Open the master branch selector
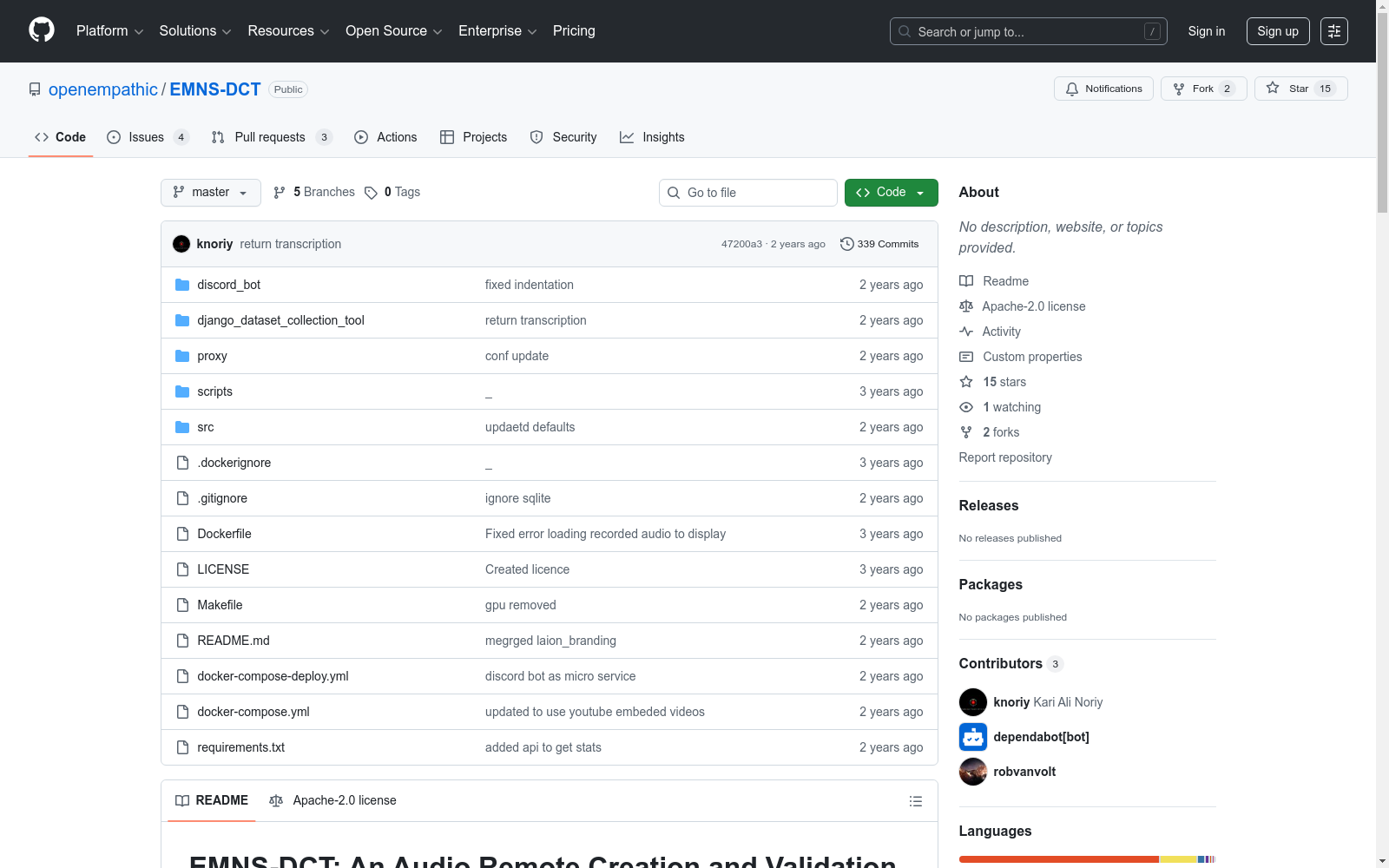 211,193
